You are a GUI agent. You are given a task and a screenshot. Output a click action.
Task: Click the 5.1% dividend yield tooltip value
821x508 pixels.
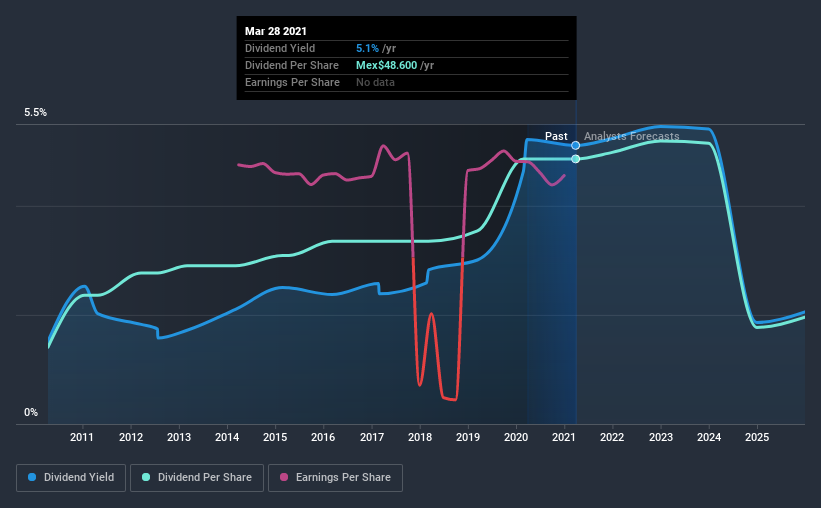coord(367,48)
